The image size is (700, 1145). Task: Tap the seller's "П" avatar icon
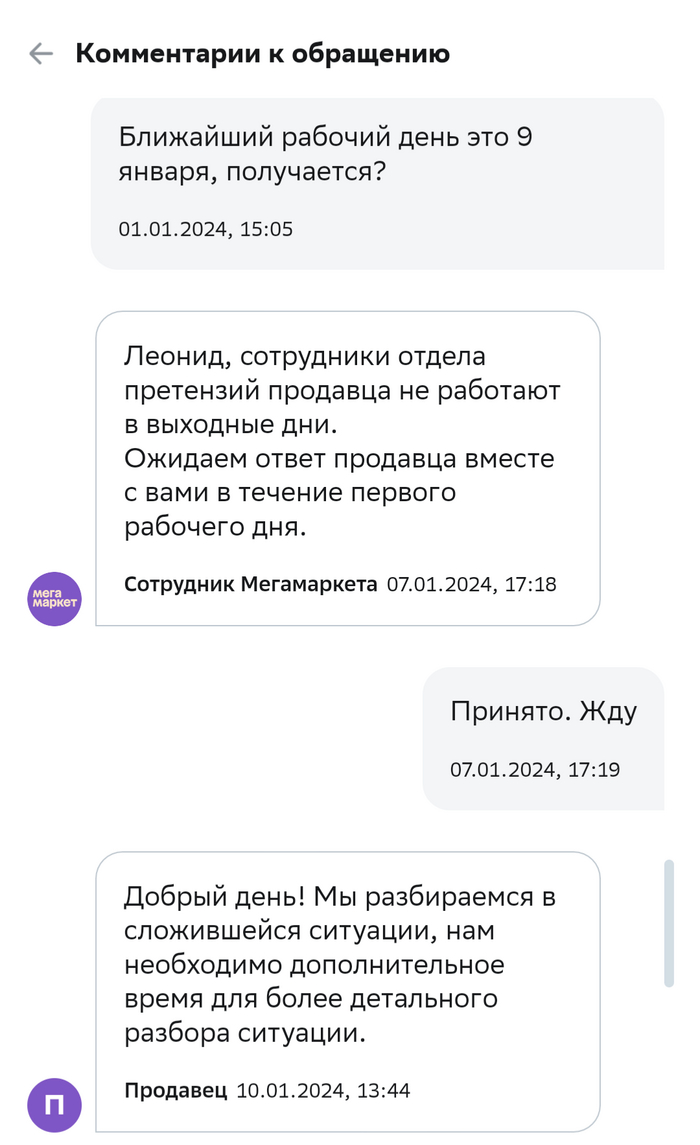(54, 1104)
